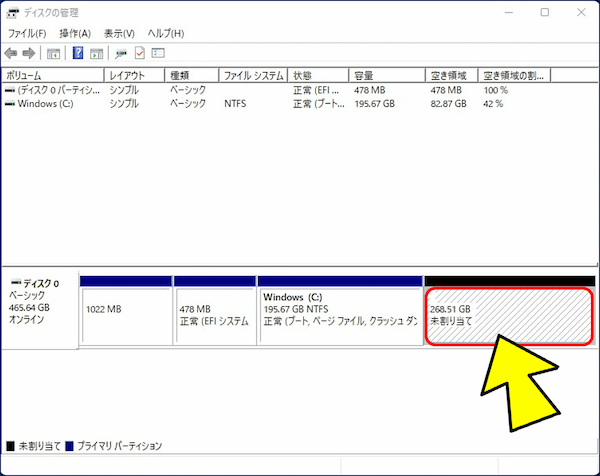
Task: Select the 478 MB EFI system partition block
Action: coord(214,316)
